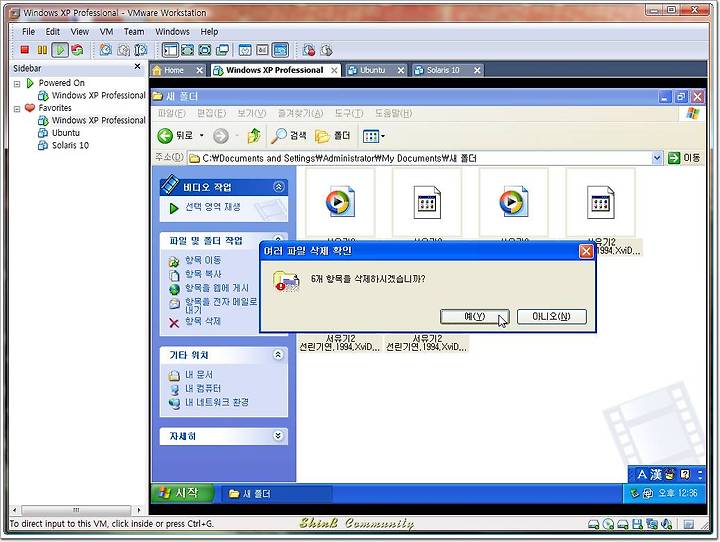
Task: Open the 도구(T) menu in Explorer
Action: (x=349, y=113)
